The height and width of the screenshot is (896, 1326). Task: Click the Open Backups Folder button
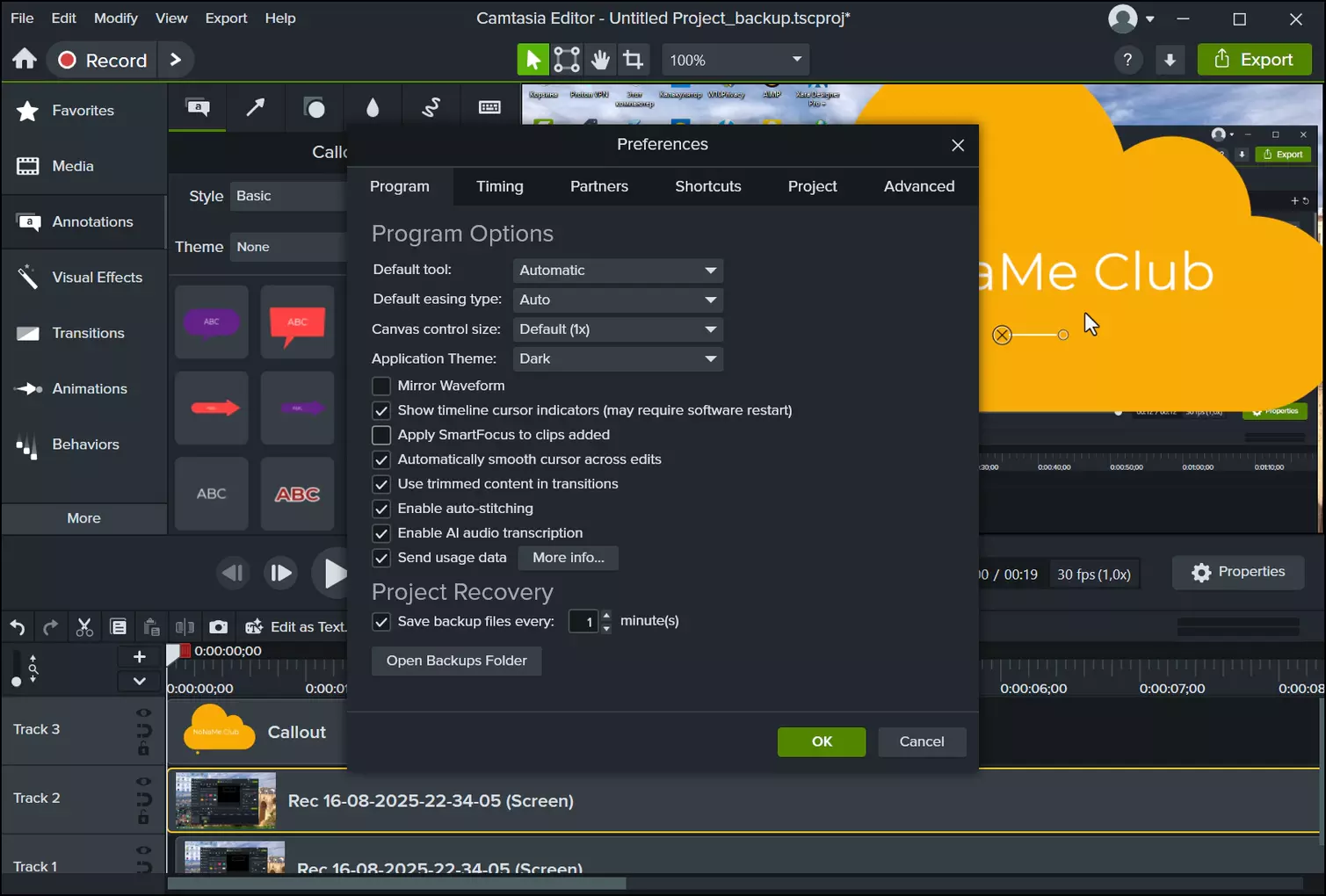point(456,661)
